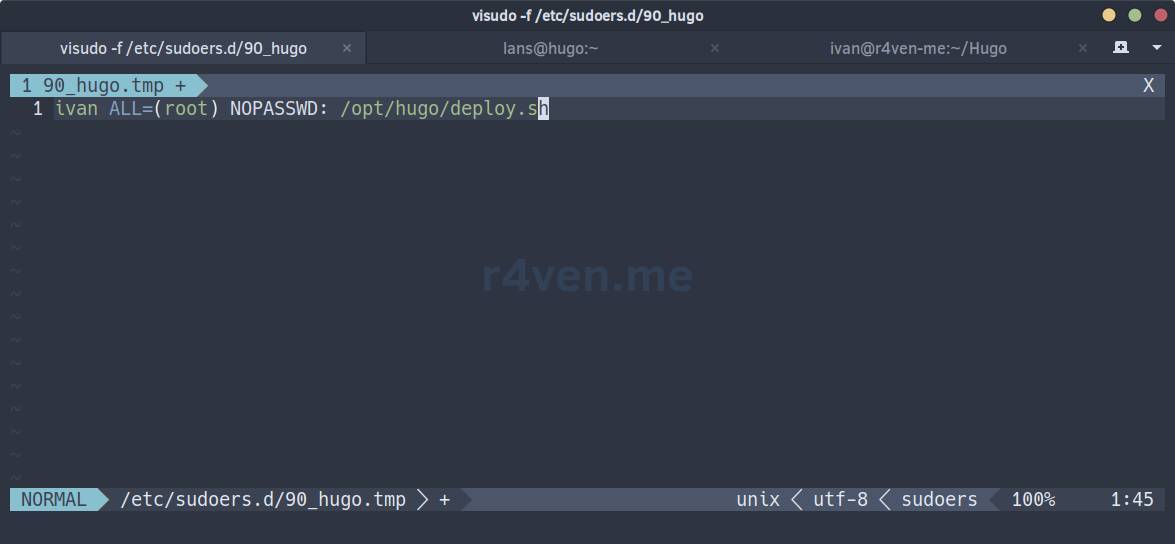
Task: Click the utf-8 encoding indicator
Action: point(840,499)
